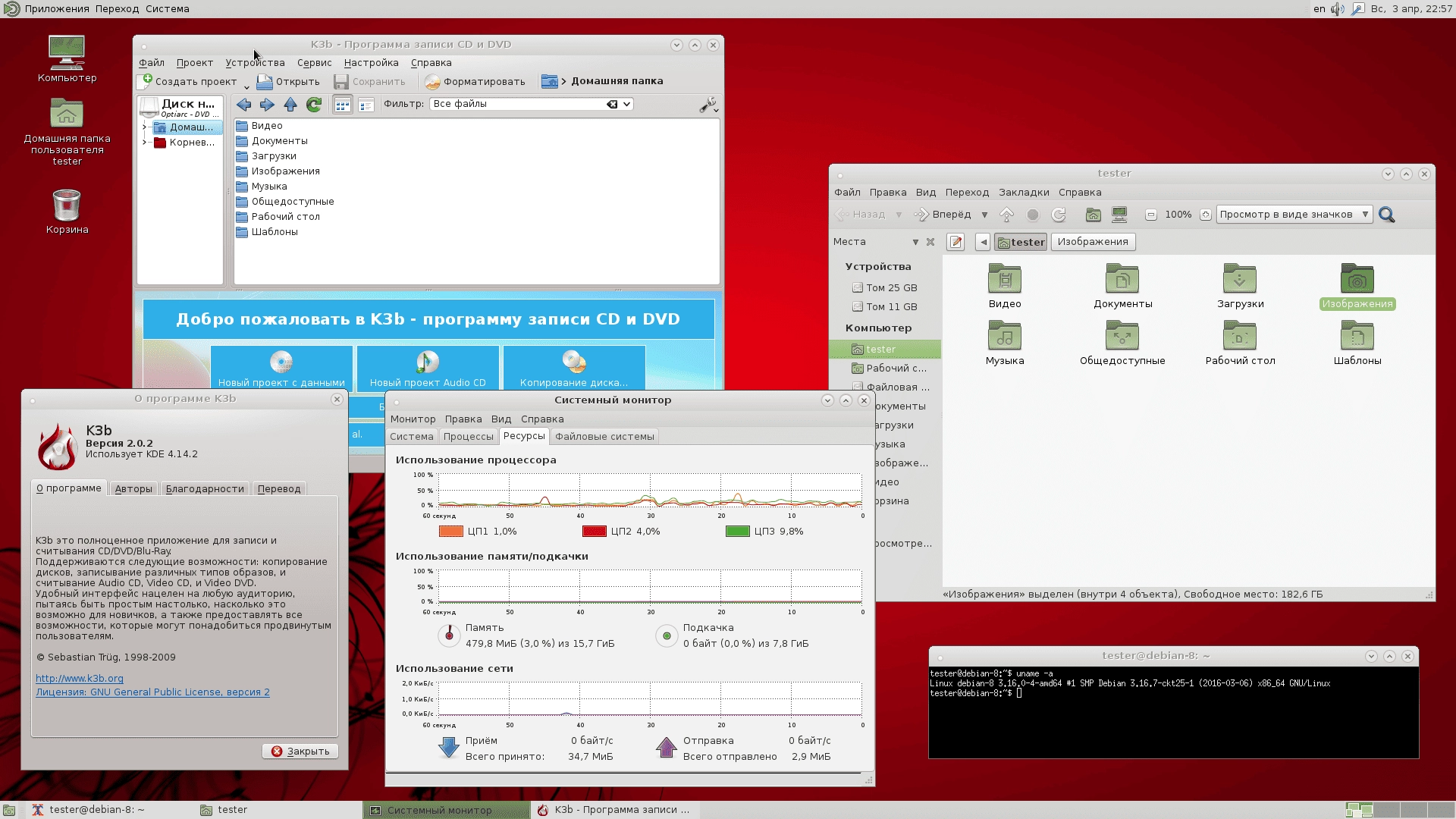The image size is (1456, 819).
Task: Click the volume icon in the system tray
Action: [1338, 9]
